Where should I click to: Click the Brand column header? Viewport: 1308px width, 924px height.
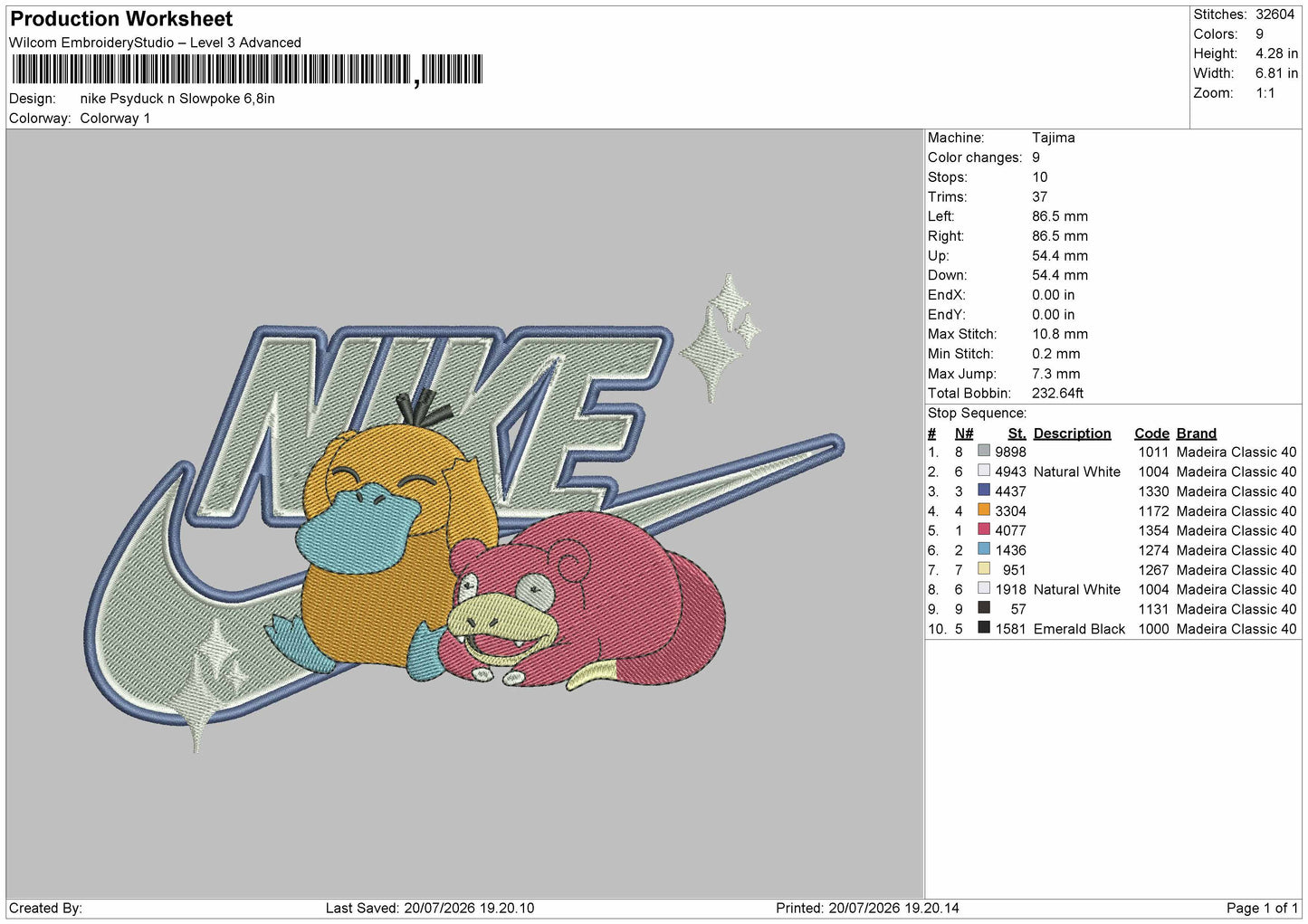point(1197,433)
